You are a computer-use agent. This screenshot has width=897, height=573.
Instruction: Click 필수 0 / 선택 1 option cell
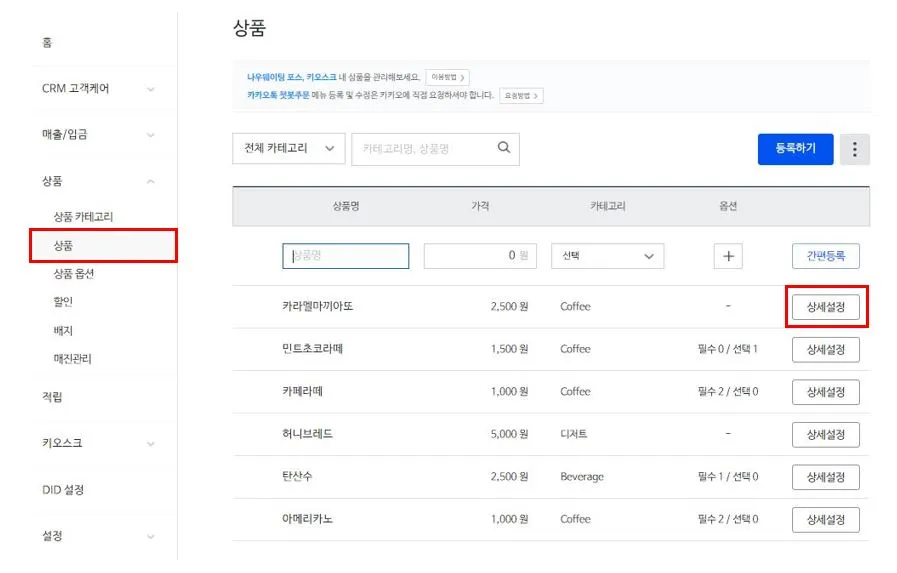click(728, 349)
